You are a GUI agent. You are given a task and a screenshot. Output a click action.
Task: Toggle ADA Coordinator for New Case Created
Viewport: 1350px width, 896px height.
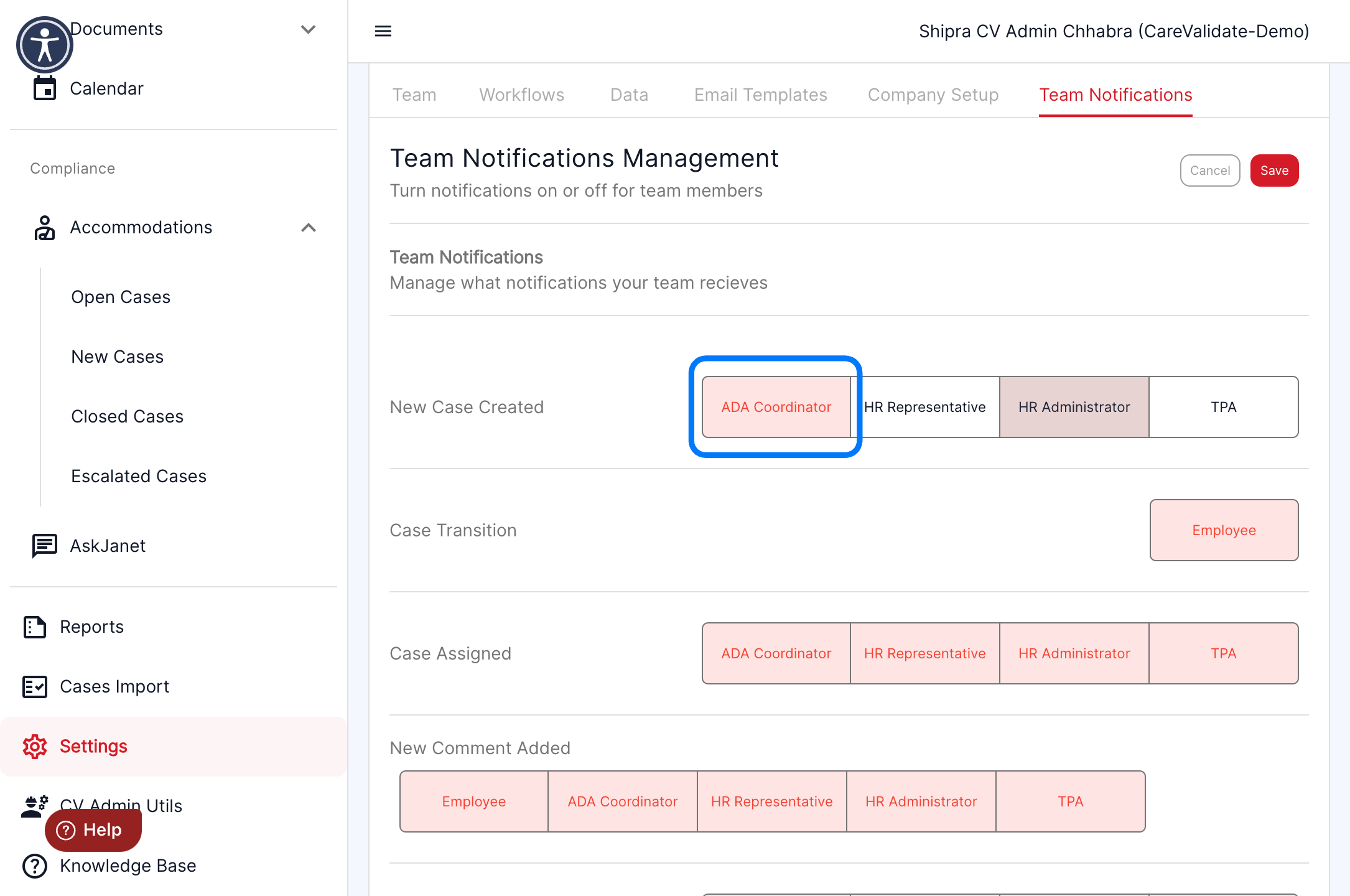click(x=776, y=407)
